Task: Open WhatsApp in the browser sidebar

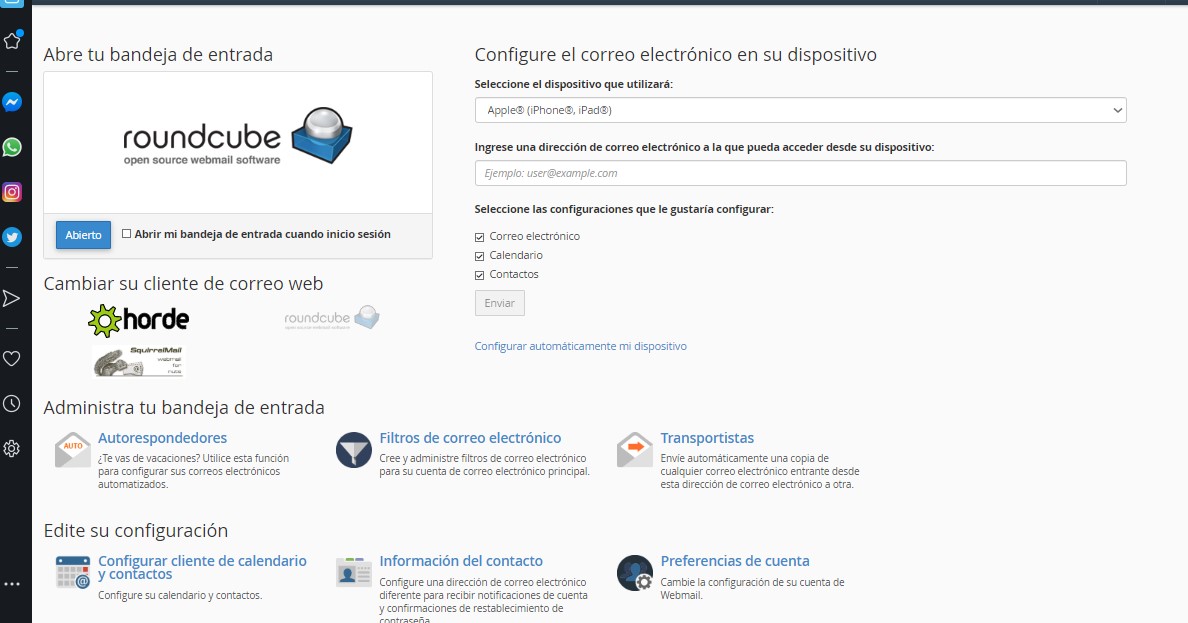Action: pyautogui.click(x=12, y=147)
